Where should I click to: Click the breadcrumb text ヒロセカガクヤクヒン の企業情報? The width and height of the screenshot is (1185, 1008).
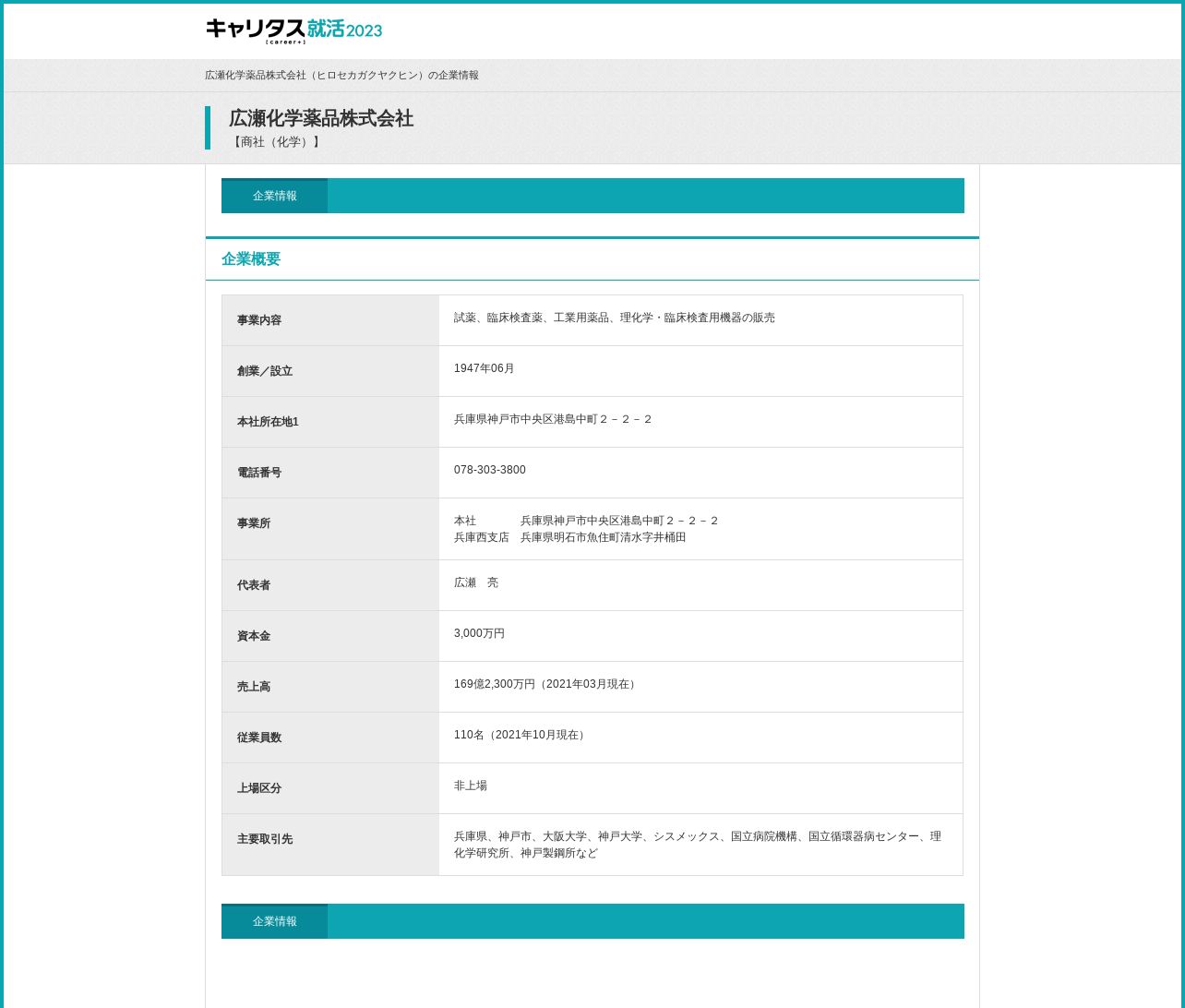point(341,76)
